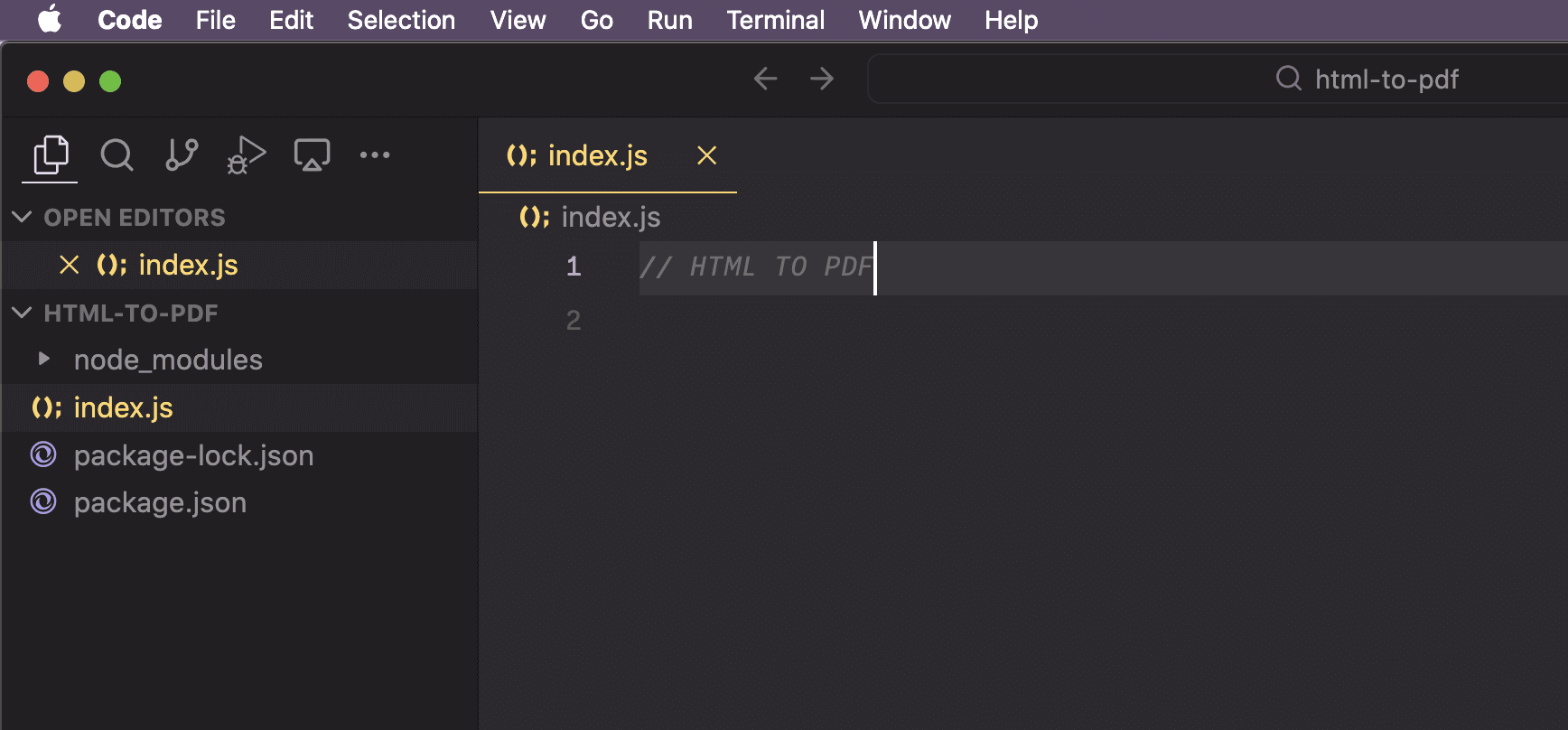Image resolution: width=1568 pixels, height=730 pixels.
Task: Click the package-lock.json file icon
Action: [43, 454]
